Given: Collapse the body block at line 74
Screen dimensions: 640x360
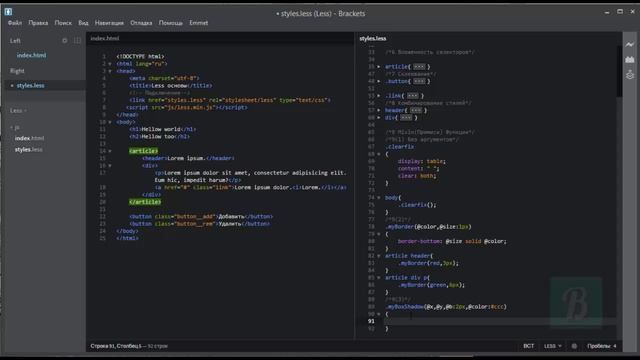Looking at the screenshot, I should (379, 198).
